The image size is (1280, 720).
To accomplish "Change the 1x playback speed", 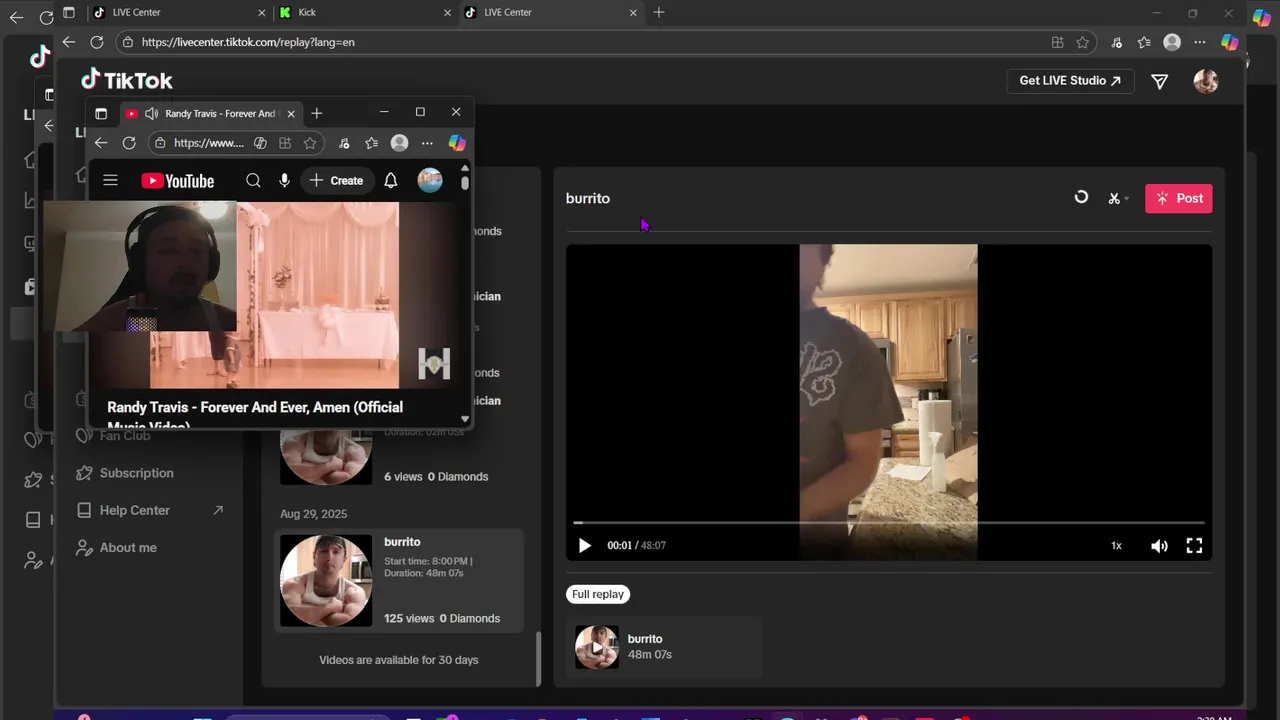I will 1116,545.
